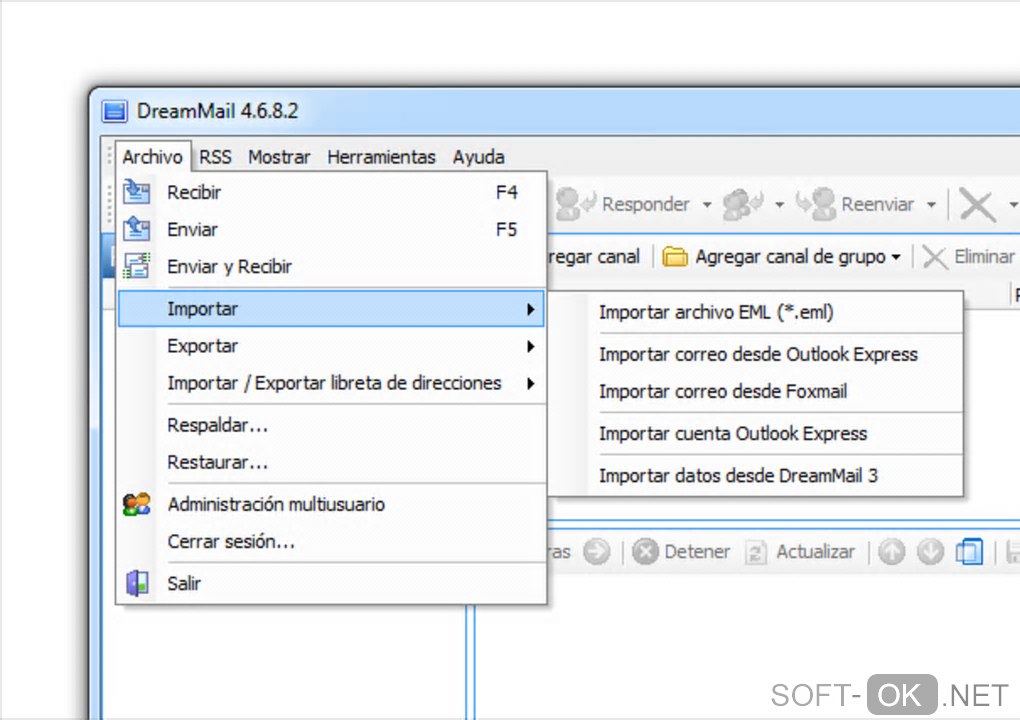Choose Importar cuenta Outlook Express

[x=755, y=434]
